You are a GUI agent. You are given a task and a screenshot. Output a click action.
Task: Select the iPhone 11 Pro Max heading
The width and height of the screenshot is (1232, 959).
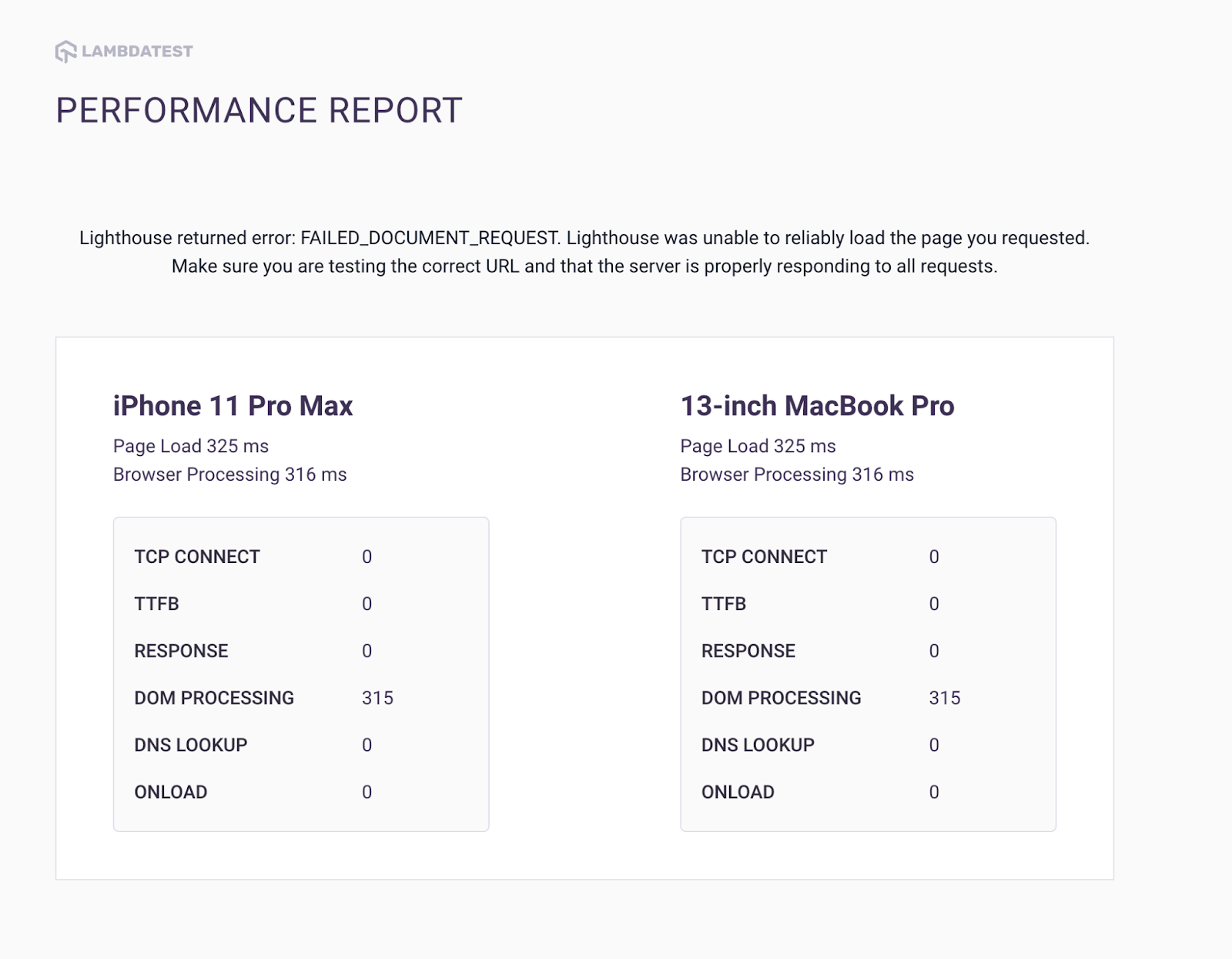[233, 406]
